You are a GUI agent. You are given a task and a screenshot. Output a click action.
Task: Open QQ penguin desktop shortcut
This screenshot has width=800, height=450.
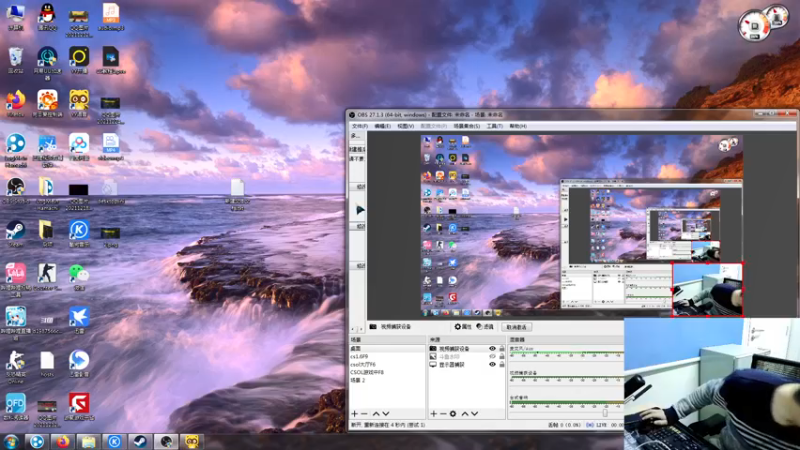47,18
